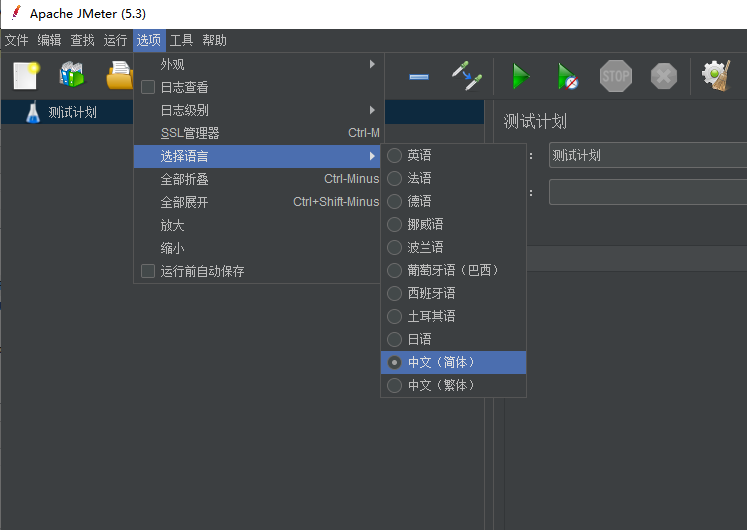Viewport: 747px width, 530px height.
Task: Click the name field containing 测试计划
Action: click(x=648, y=155)
